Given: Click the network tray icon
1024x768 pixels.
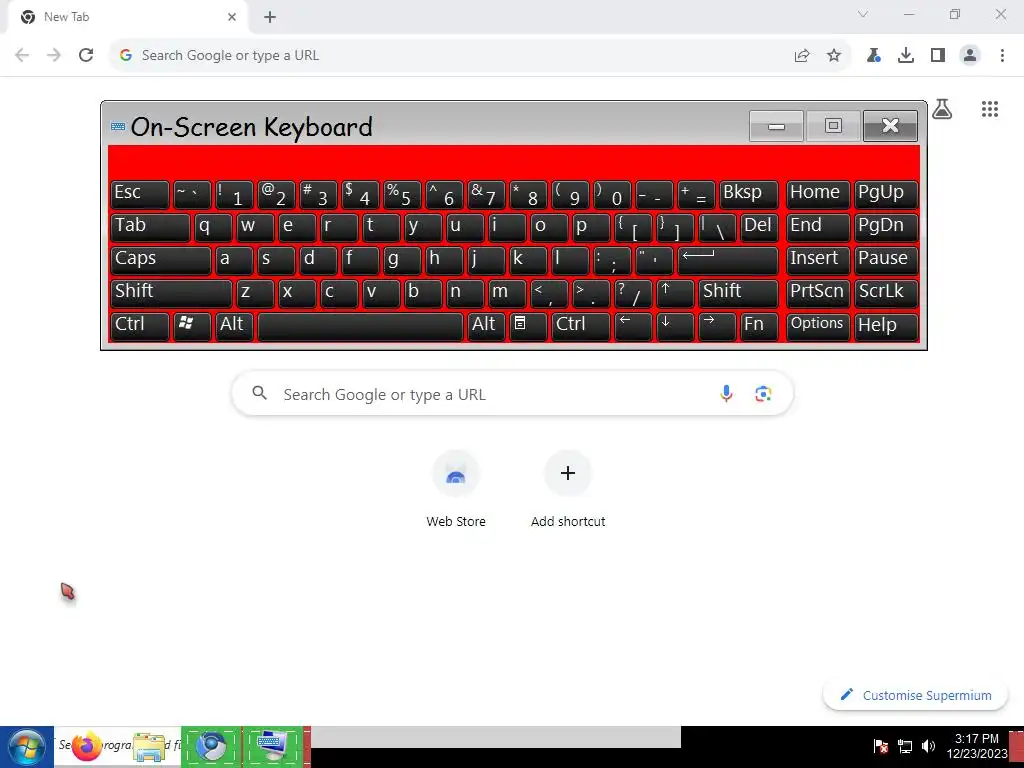Looking at the screenshot, I should pyautogui.click(x=904, y=746).
